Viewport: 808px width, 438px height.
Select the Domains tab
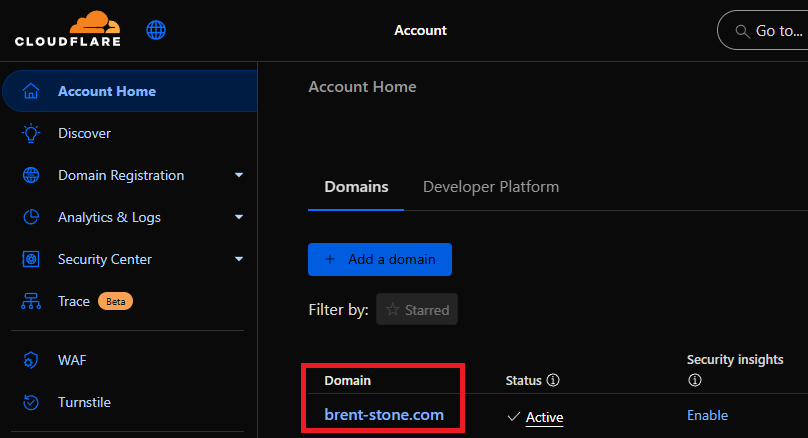pos(356,187)
